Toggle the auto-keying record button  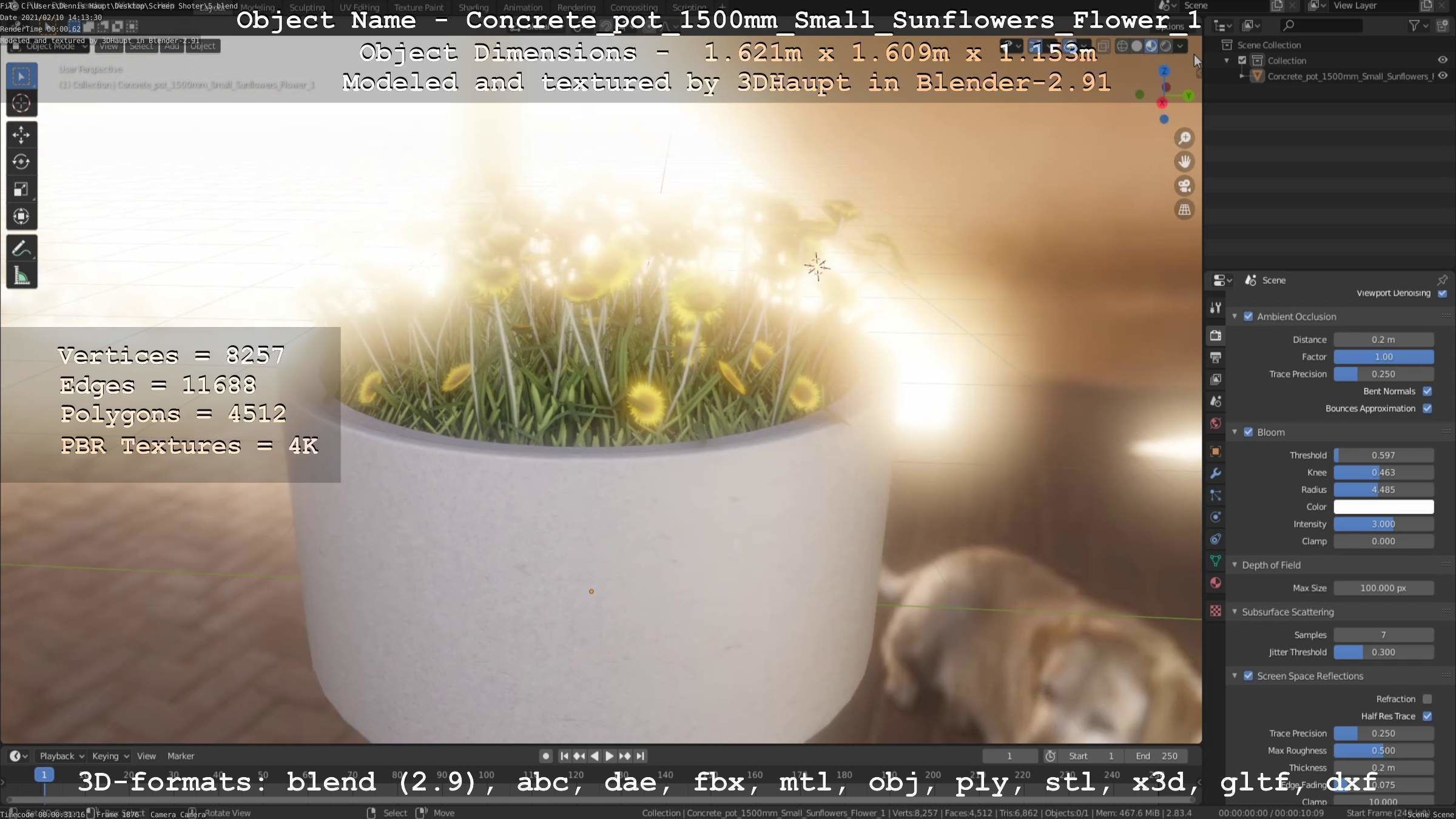coord(545,756)
